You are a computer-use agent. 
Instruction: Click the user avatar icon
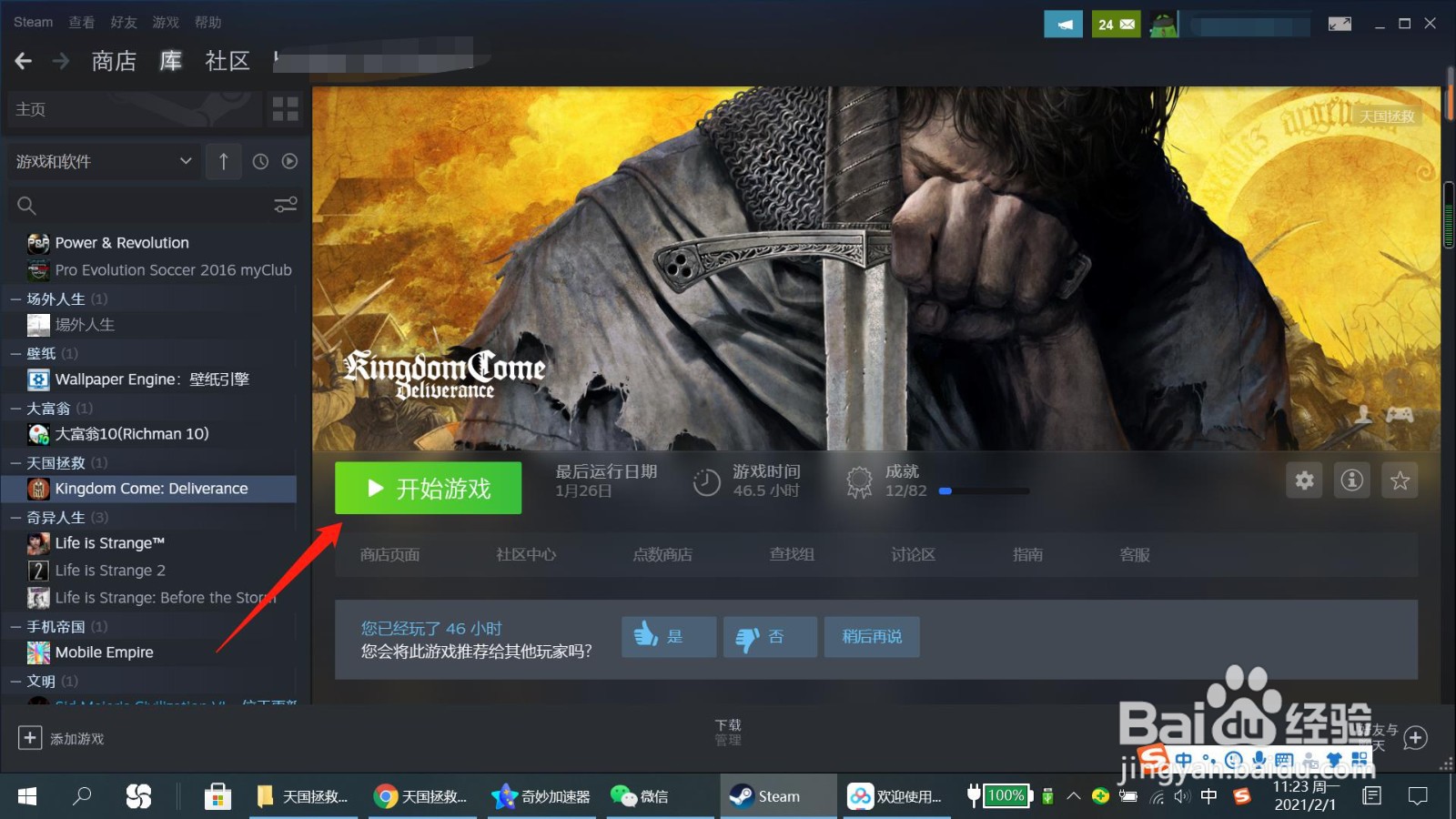pyautogui.click(x=1164, y=25)
